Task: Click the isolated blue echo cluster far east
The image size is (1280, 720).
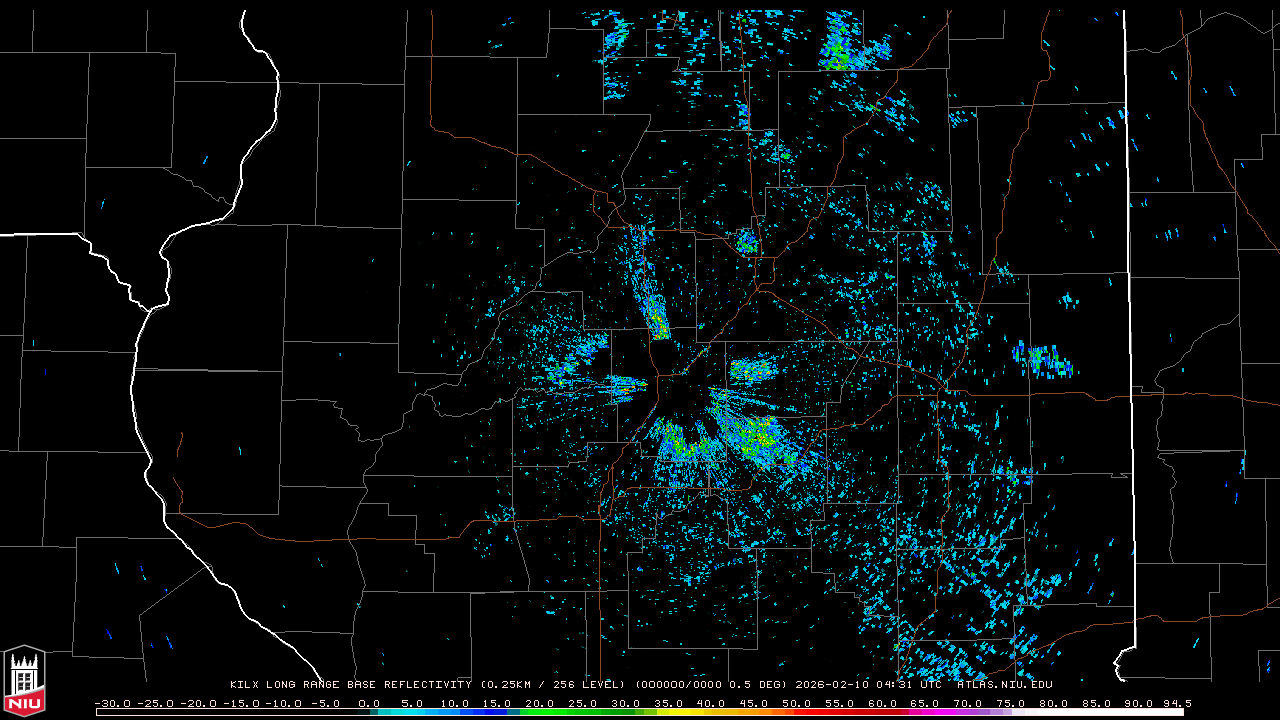Action: coord(1043,360)
